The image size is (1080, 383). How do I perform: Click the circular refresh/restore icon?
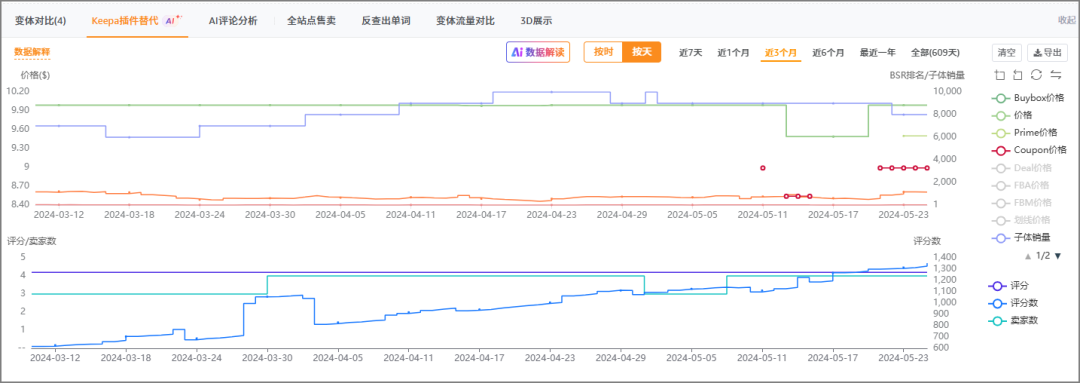tap(1036, 74)
